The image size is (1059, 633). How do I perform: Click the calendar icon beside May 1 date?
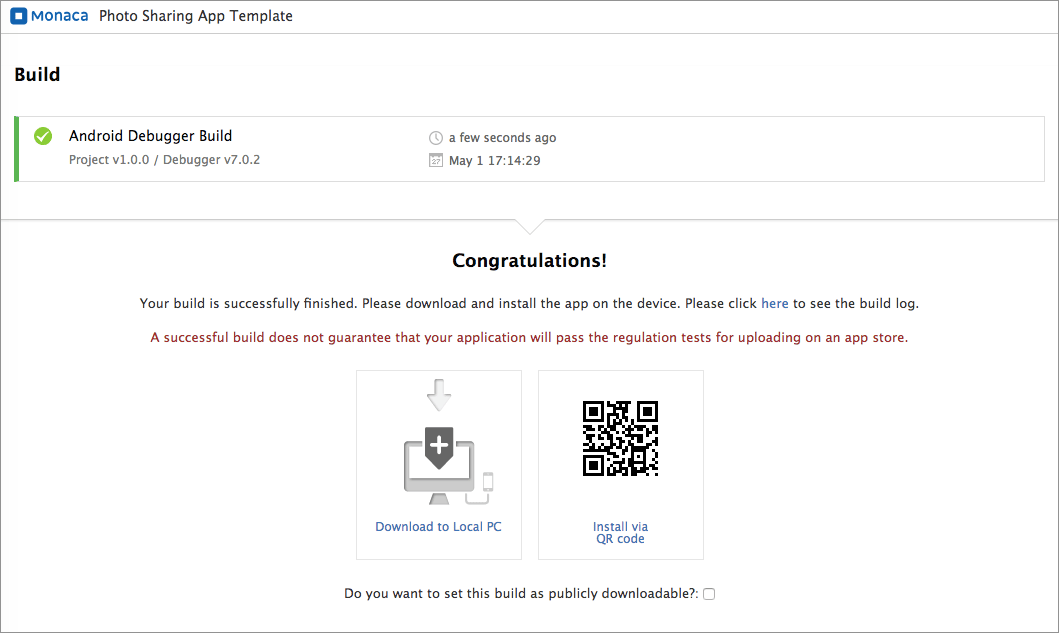coord(436,160)
